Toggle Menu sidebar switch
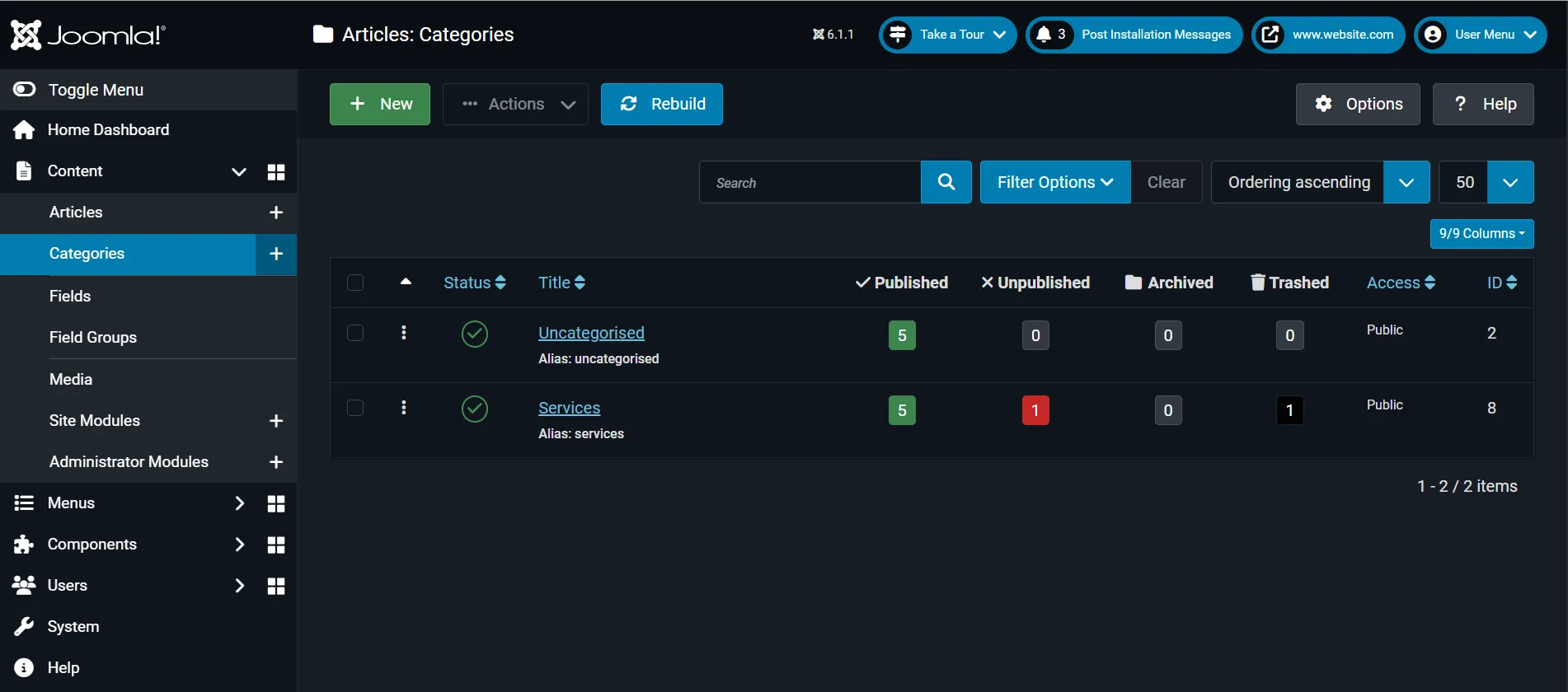The image size is (1568, 692). (x=25, y=89)
